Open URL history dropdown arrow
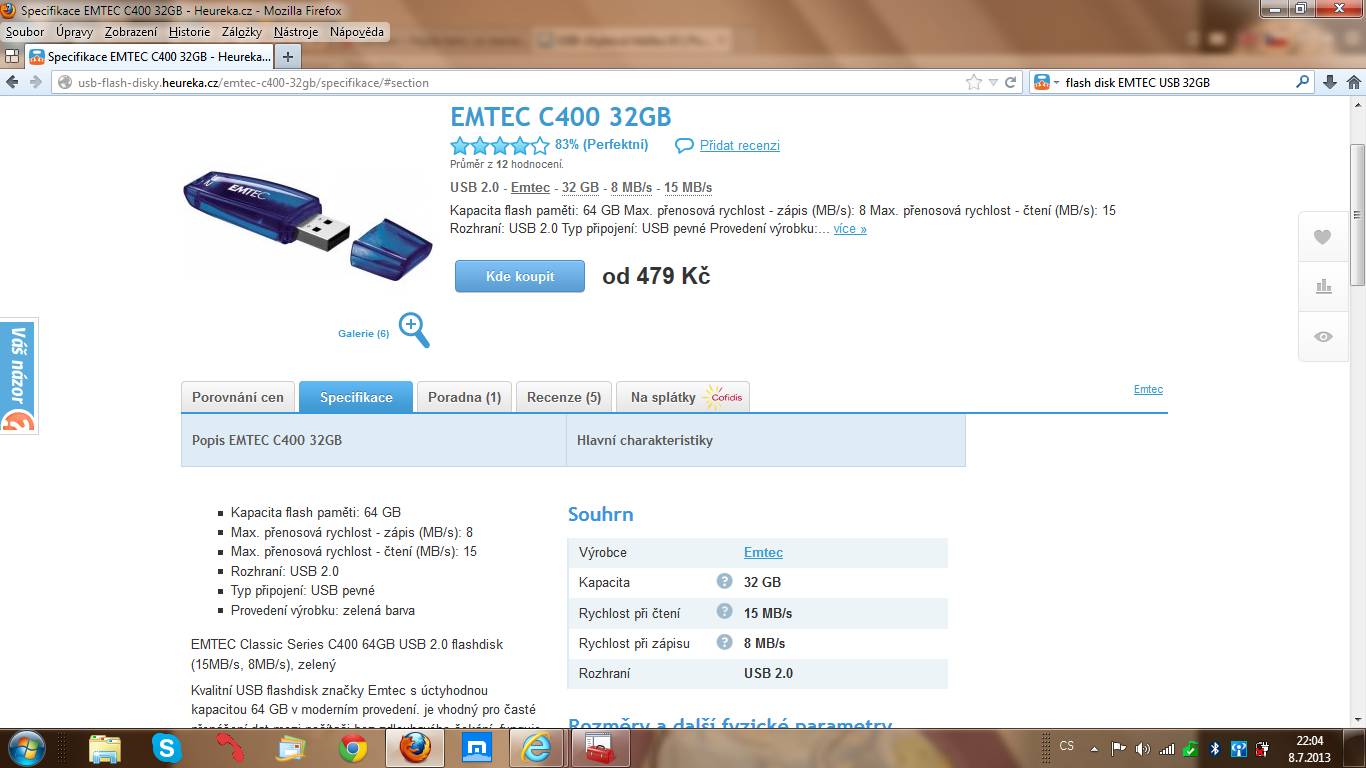 point(991,82)
